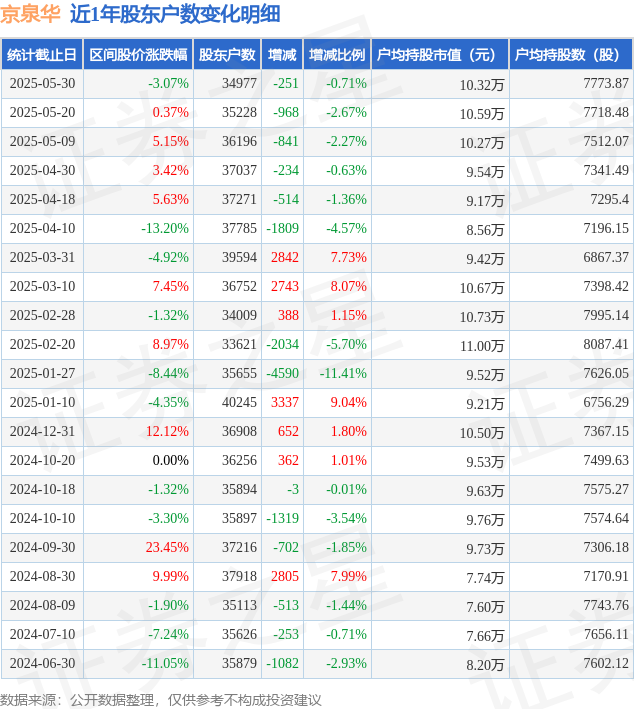Click the 数据来源 disclaimer footer text

(162, 699)
